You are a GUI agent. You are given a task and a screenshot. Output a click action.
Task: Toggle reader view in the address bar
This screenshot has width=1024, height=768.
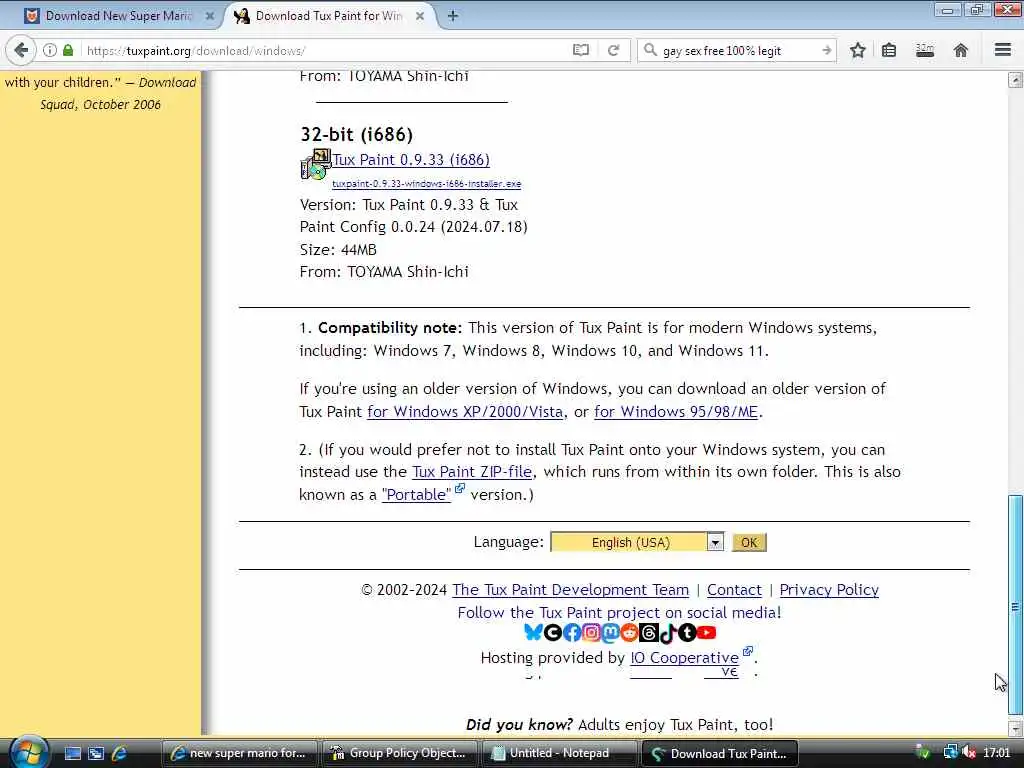581,50
